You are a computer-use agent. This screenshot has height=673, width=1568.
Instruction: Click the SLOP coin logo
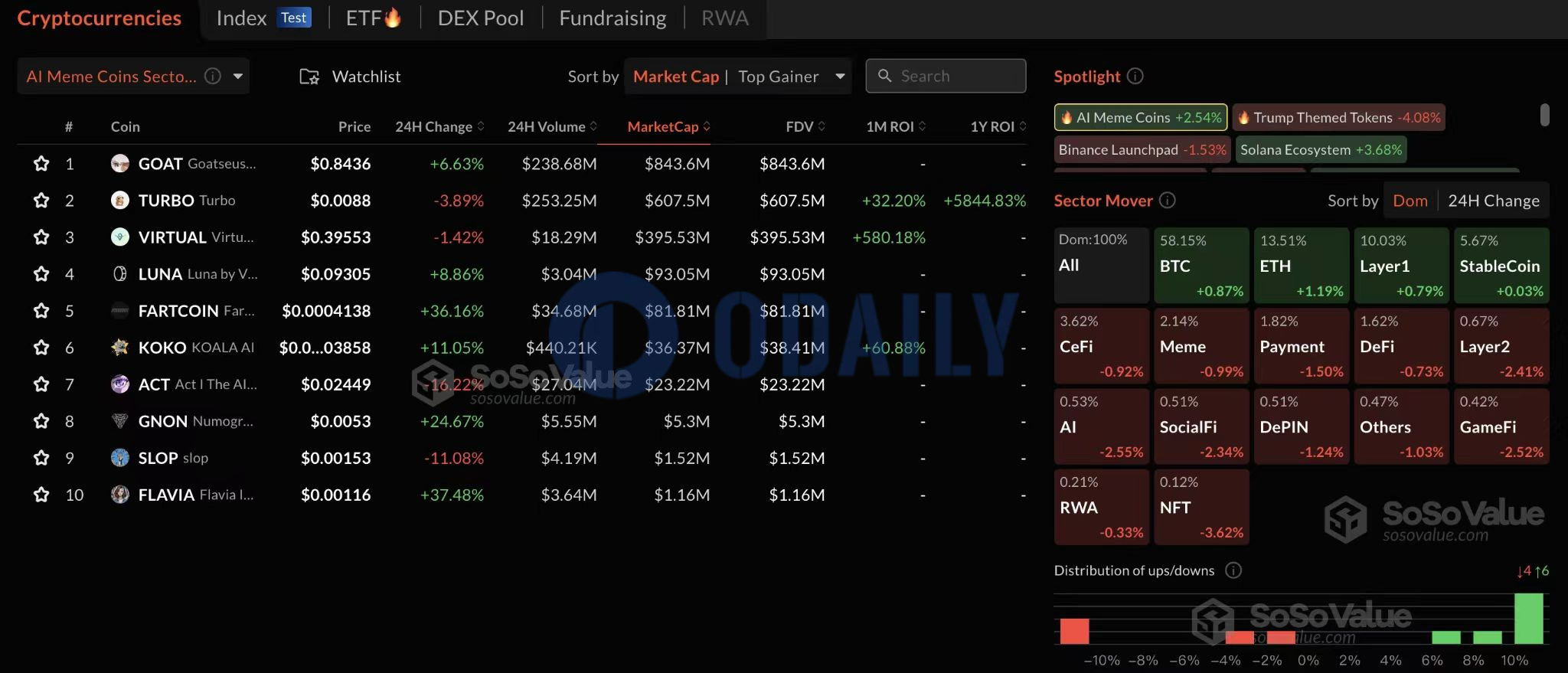point(120,457)
